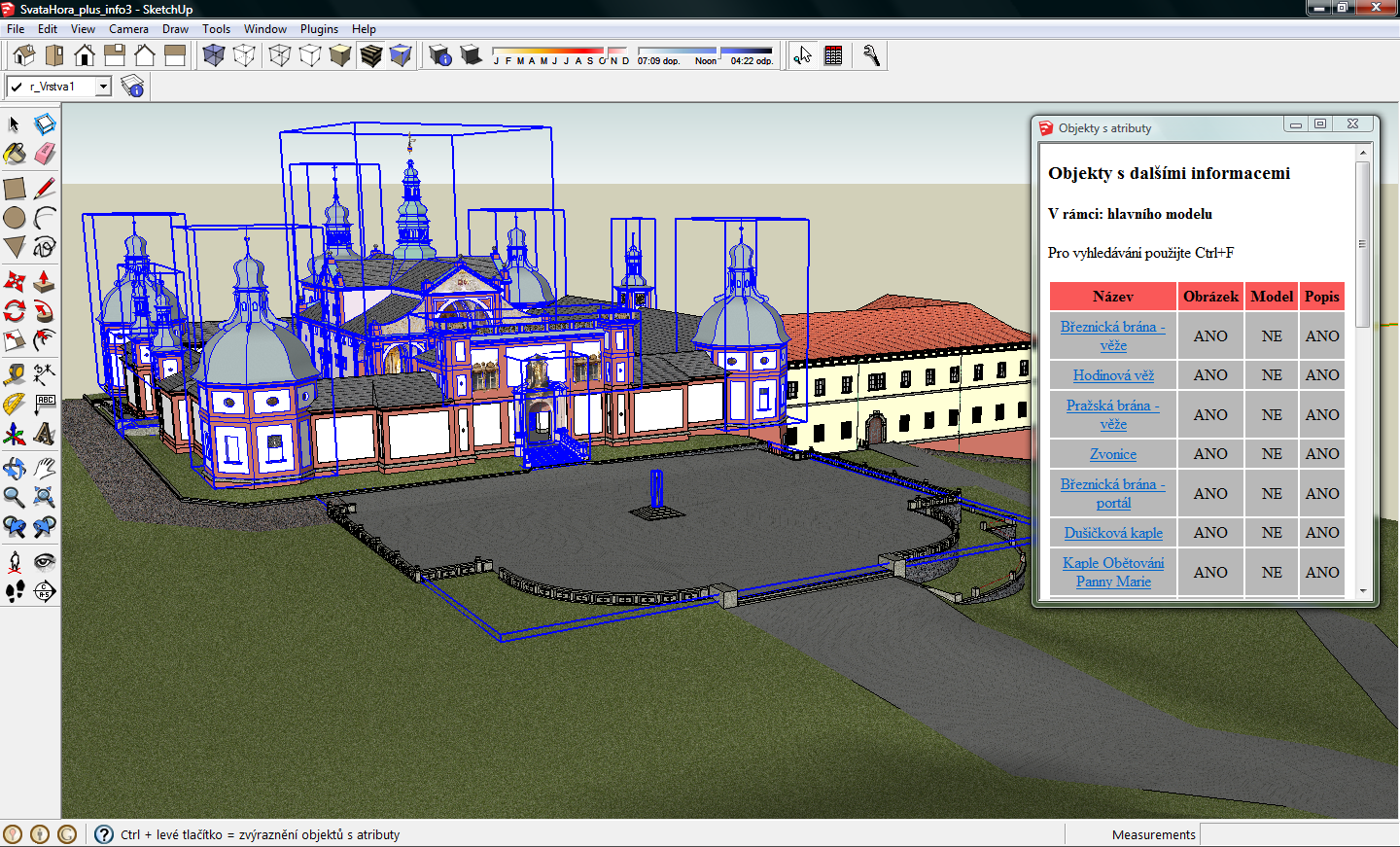Select the Text label ABC tool
The image size is (1400, 847).
45,404
